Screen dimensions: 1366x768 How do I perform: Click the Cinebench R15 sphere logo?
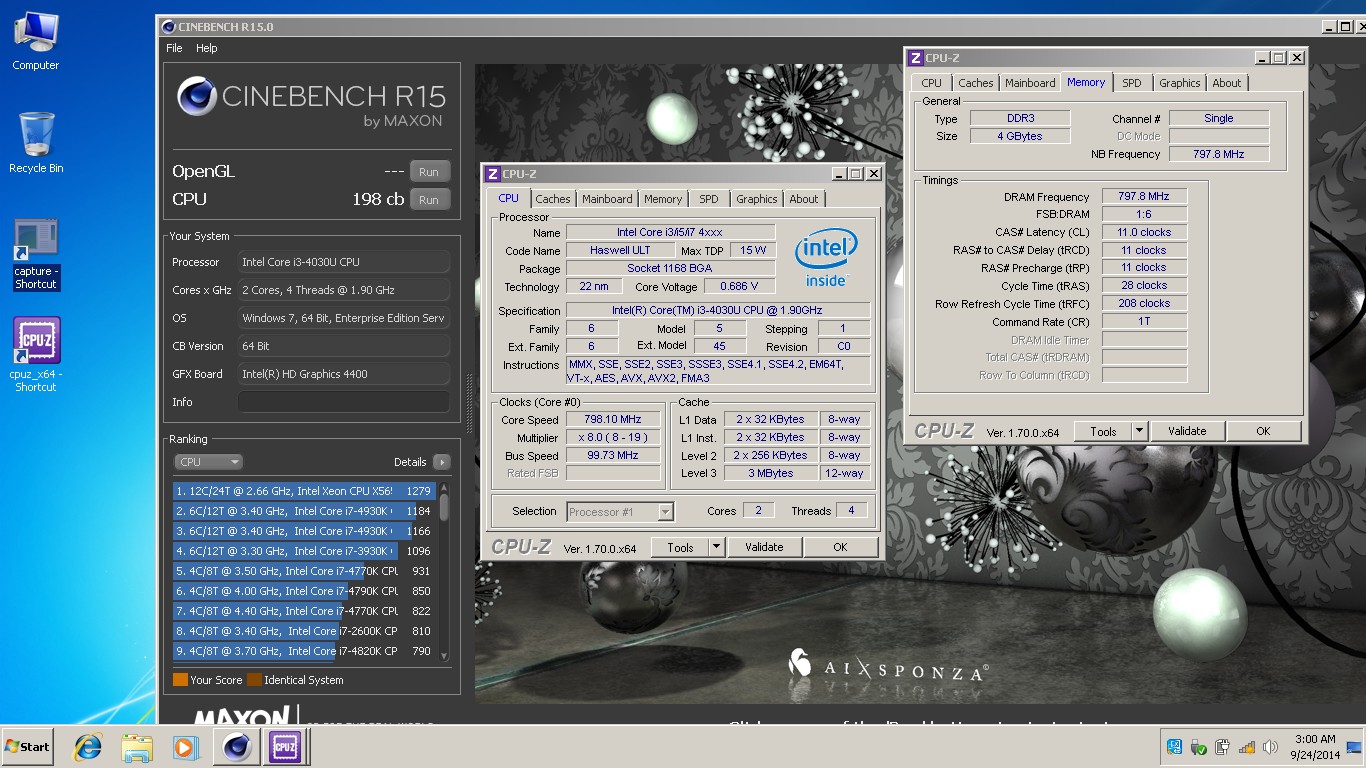pyautogui.click(x=197, y=97)
